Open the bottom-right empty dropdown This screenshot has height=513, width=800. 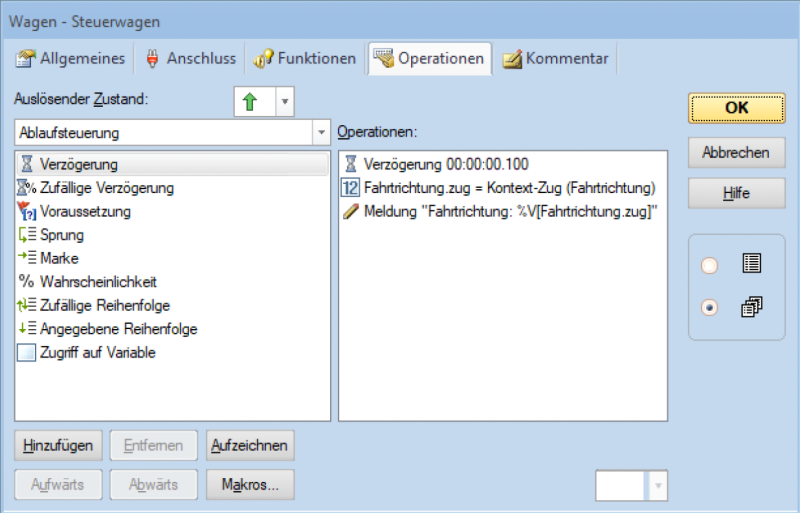click(x=658, y=486)
